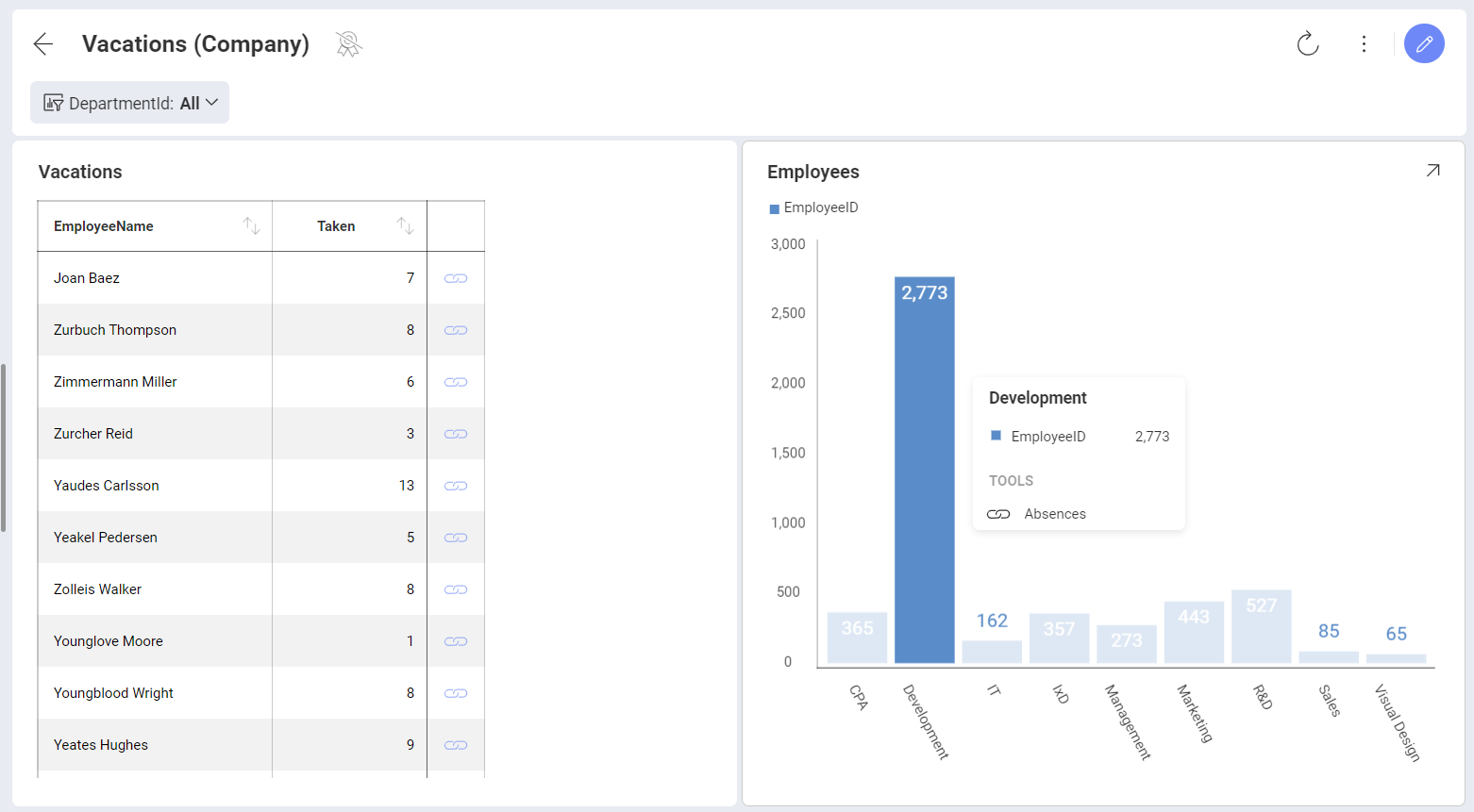This screenshot has height=812, width=1474.
Task: Open link icon for Yeakel Pedersen
Action: pos(456,538)
